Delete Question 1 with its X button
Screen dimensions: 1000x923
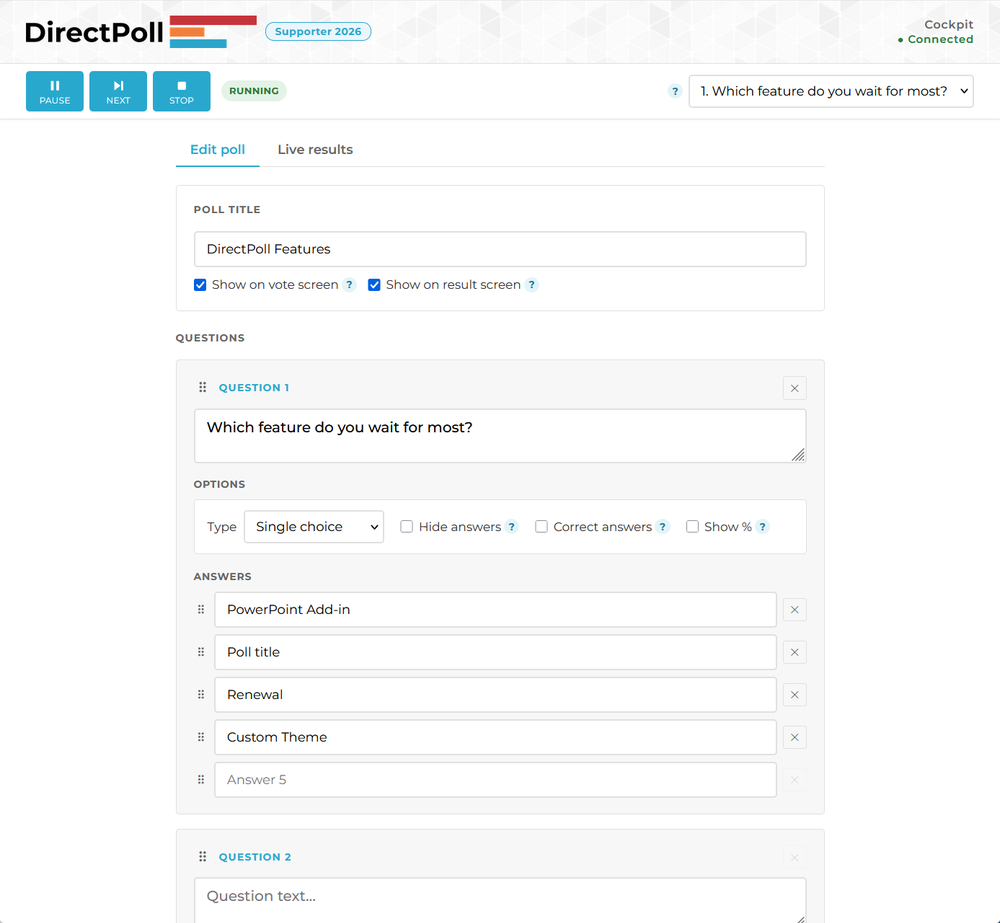coord(795,388)
